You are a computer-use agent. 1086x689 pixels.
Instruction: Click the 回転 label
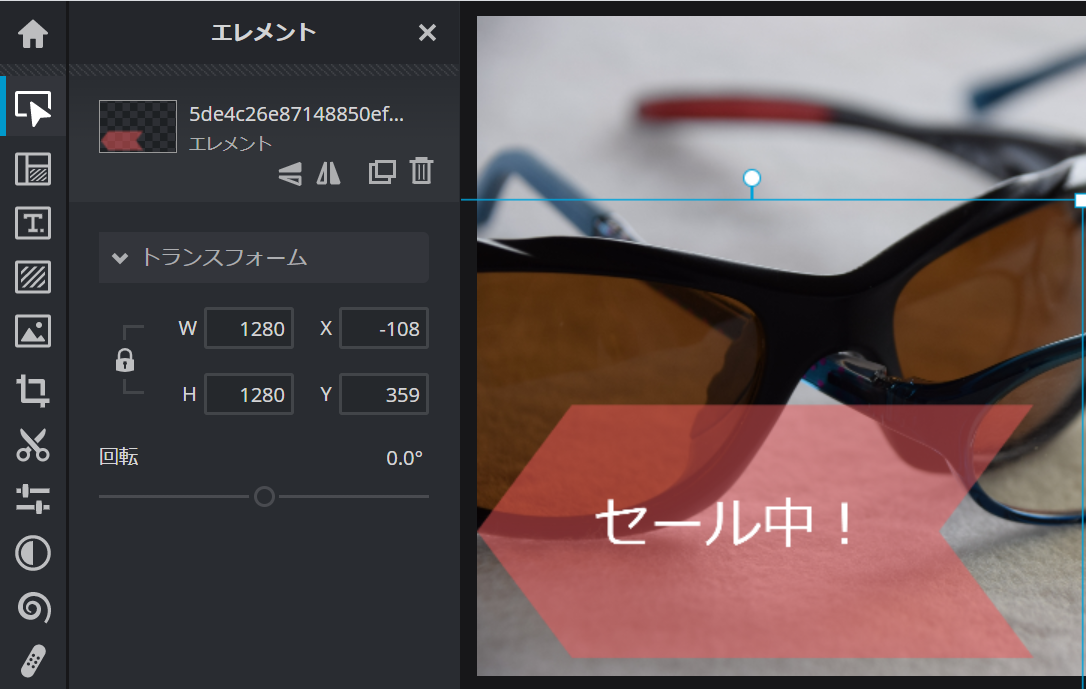118,457
